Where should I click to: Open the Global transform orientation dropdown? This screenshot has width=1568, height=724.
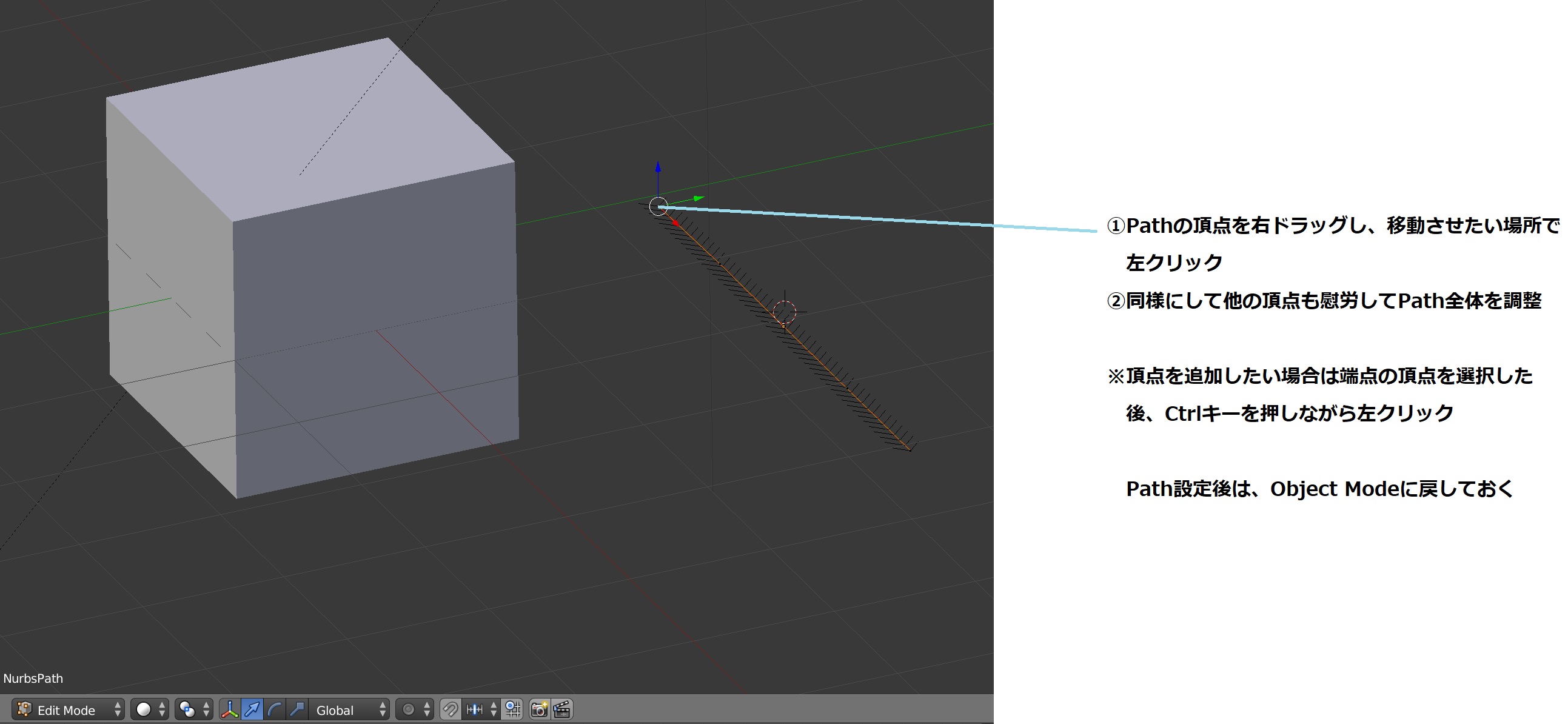[349, 709]
